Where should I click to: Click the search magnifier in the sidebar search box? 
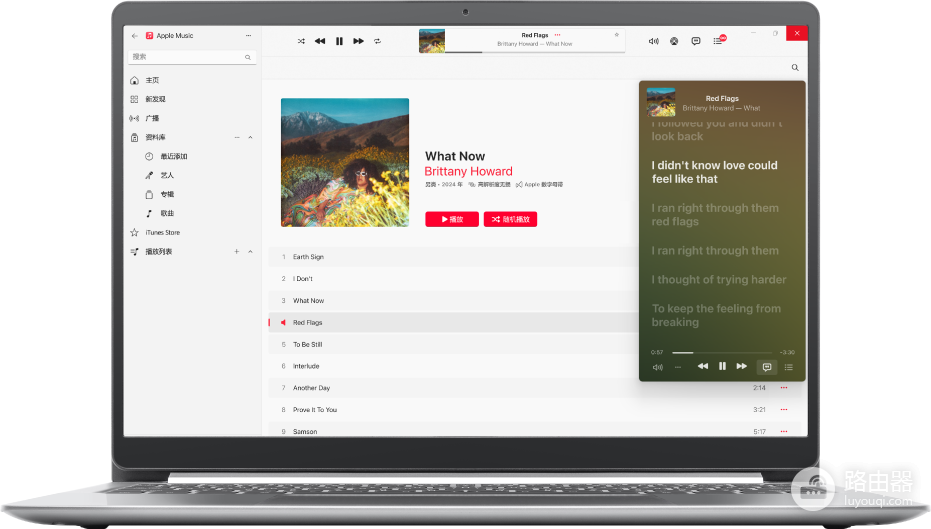click(x=248, y=57)
